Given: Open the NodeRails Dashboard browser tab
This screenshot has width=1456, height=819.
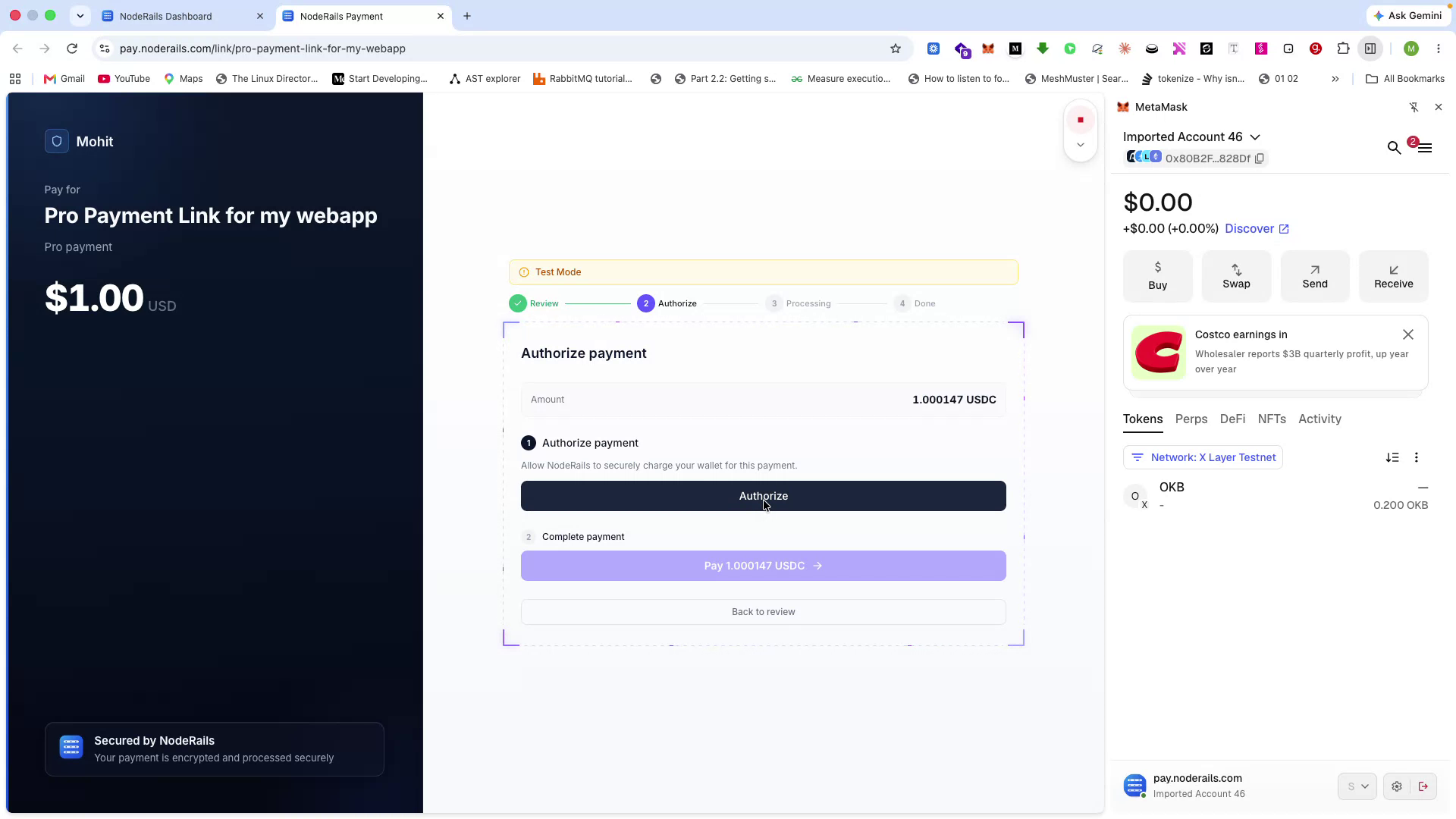Looking at the screenshot, I should (182, 16).
